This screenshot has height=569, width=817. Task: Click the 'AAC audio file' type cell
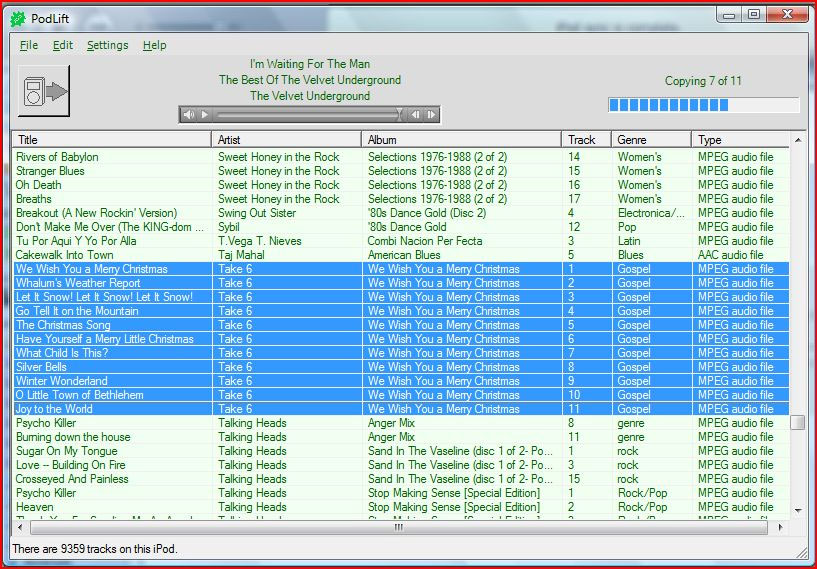coord(731,255)
